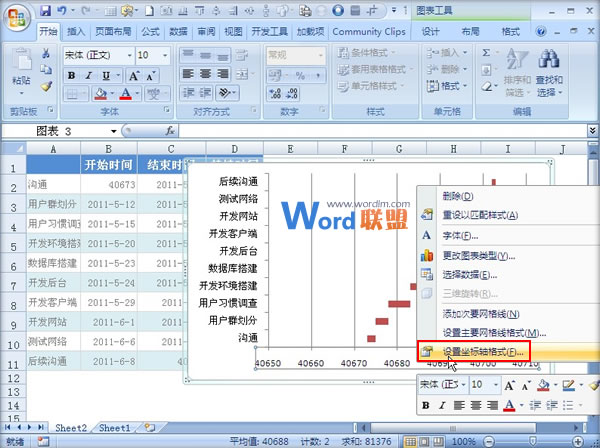Click the Help question mark icon

(x=541, y=31)
